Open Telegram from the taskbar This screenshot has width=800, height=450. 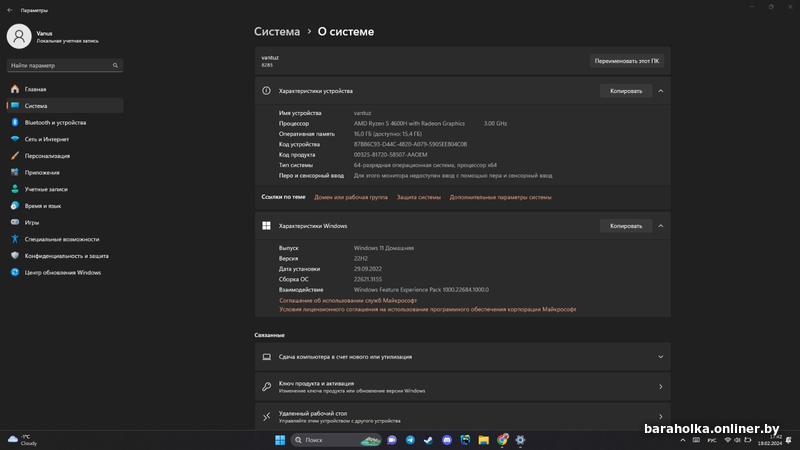point(410,440)
